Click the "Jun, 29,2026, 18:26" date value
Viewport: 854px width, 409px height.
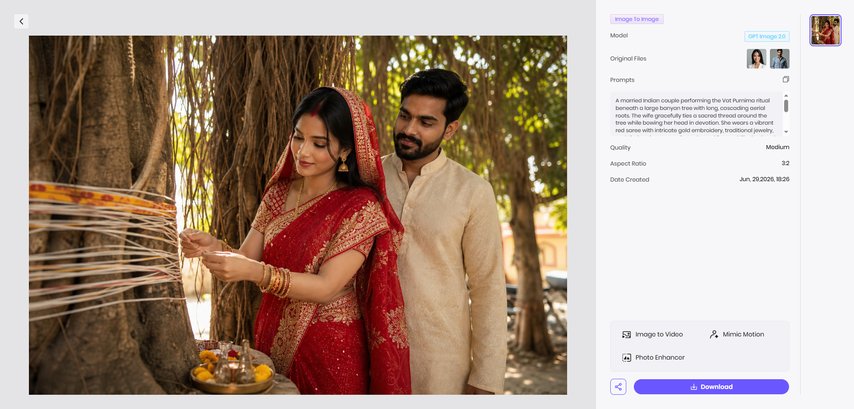[764, 179]
